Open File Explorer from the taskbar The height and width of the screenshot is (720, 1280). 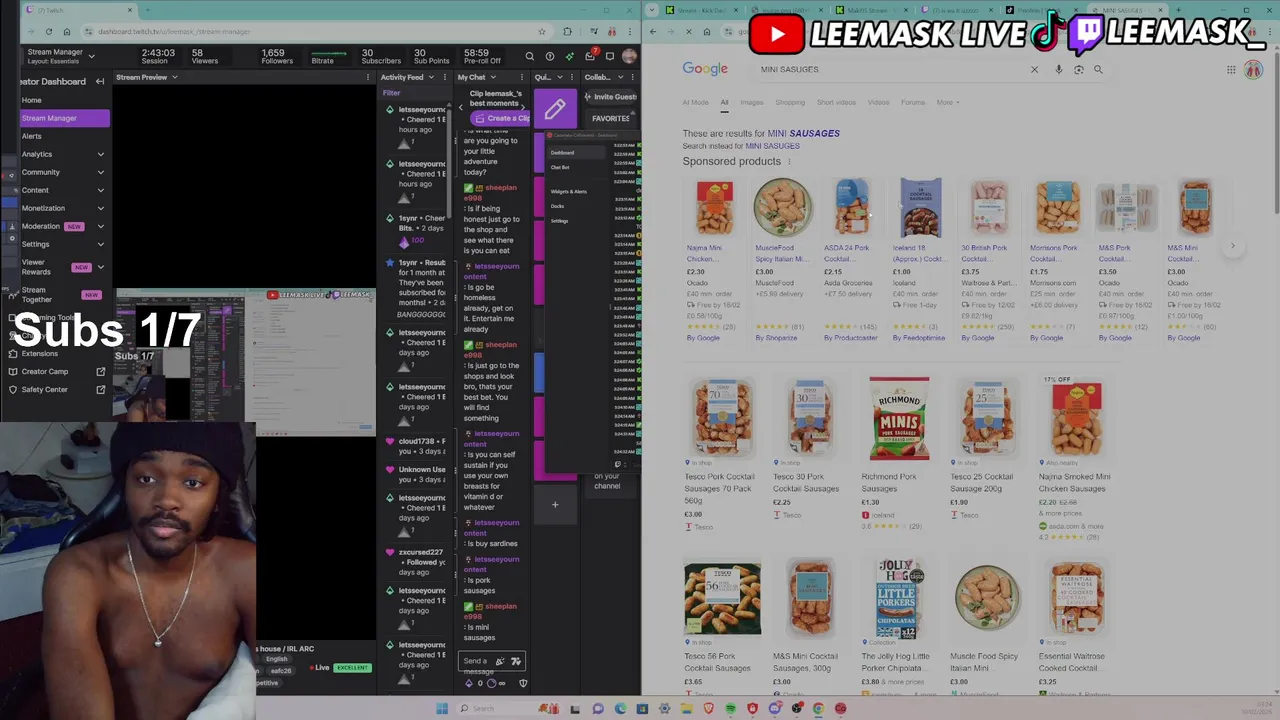[x=687, y=708]
